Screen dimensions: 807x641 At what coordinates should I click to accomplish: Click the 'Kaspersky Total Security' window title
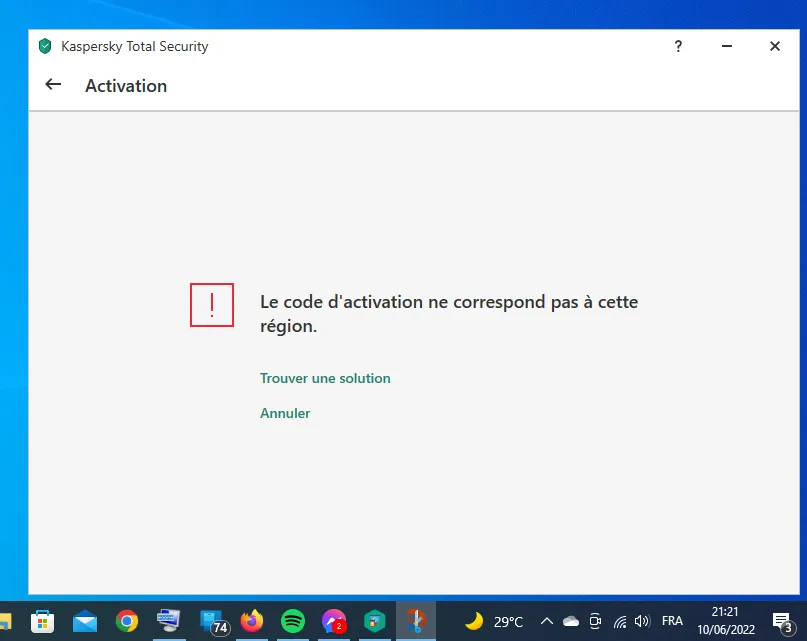point(135,46)
